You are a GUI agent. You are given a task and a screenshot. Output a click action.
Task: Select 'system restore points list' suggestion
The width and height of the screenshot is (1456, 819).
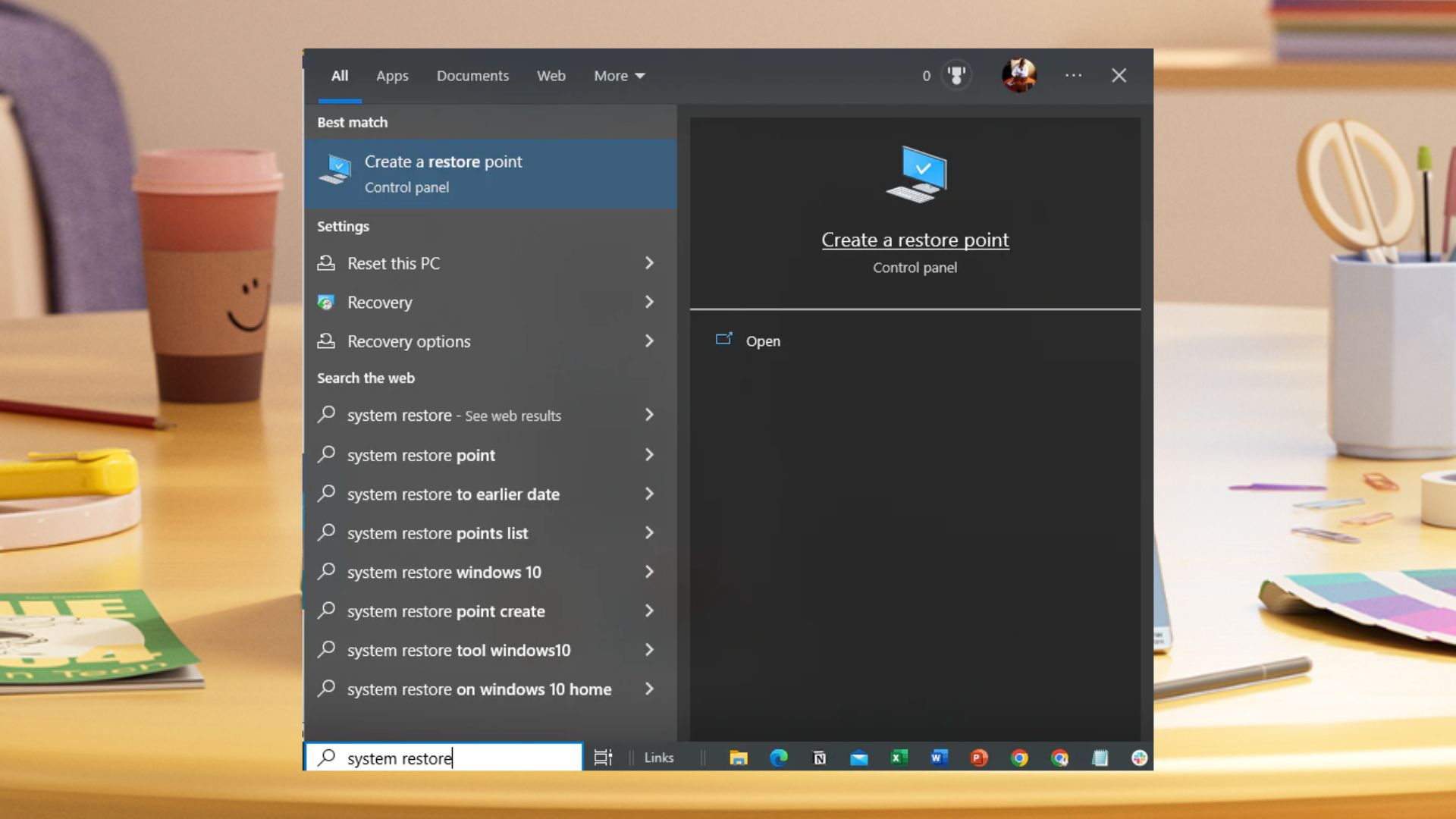click(490, 533)
